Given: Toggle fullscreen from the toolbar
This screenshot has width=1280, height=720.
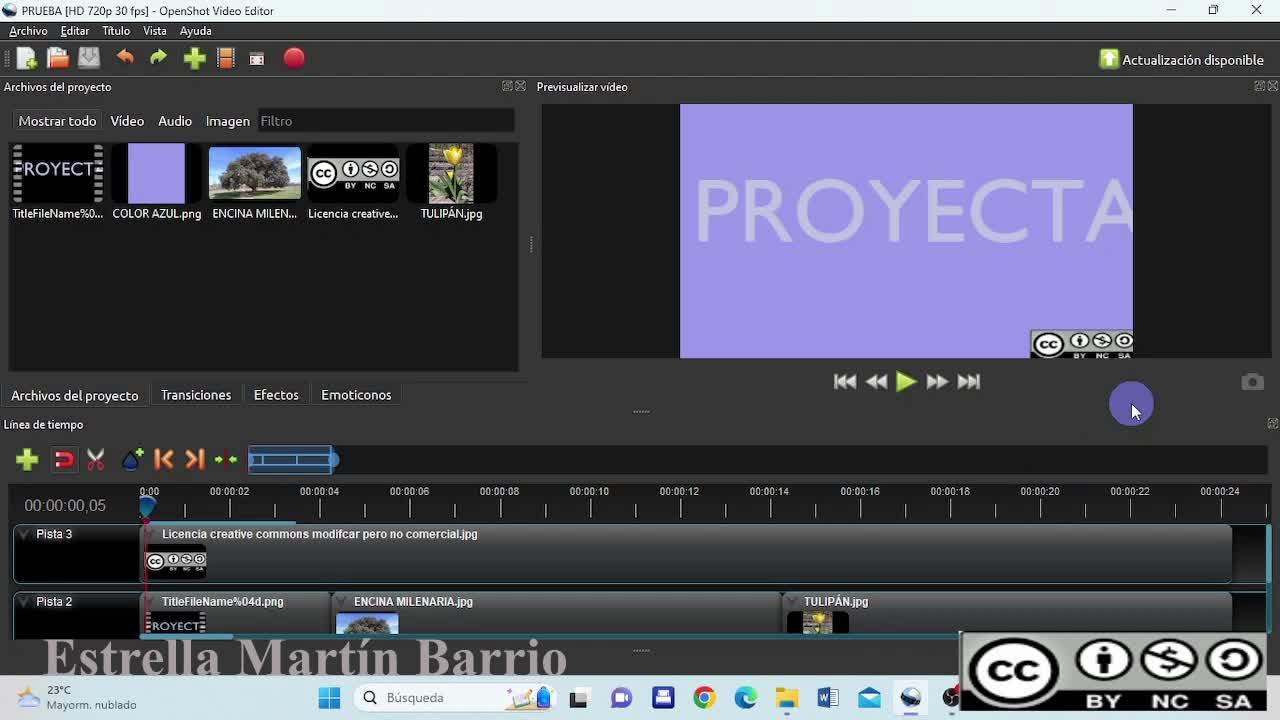Looking at the screenshot, I should [x=257, y=59].
